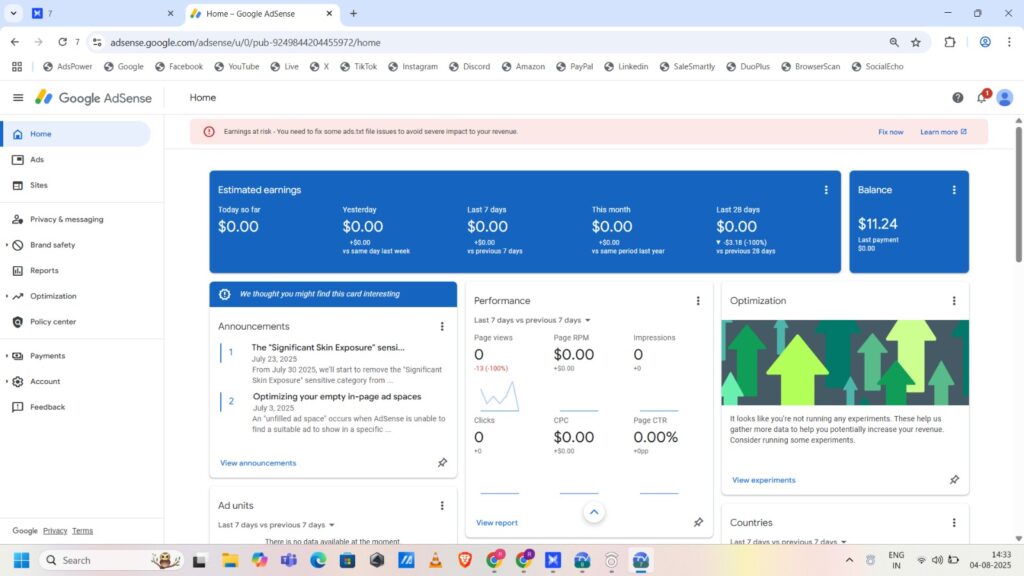Screen dimensions: 1024x576
Task: Open the PayPal bookmark
Action: click(x=575, y=67)
